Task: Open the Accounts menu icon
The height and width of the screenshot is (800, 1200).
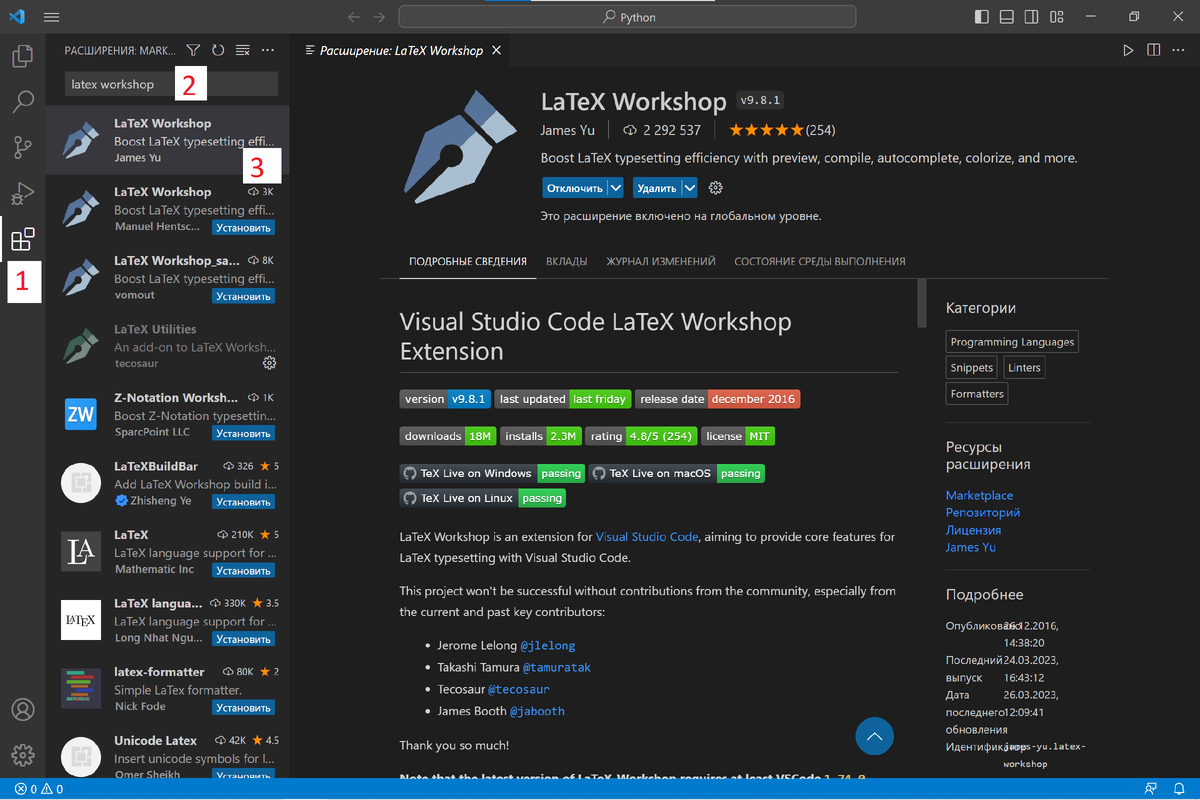Action: point(22,709)
